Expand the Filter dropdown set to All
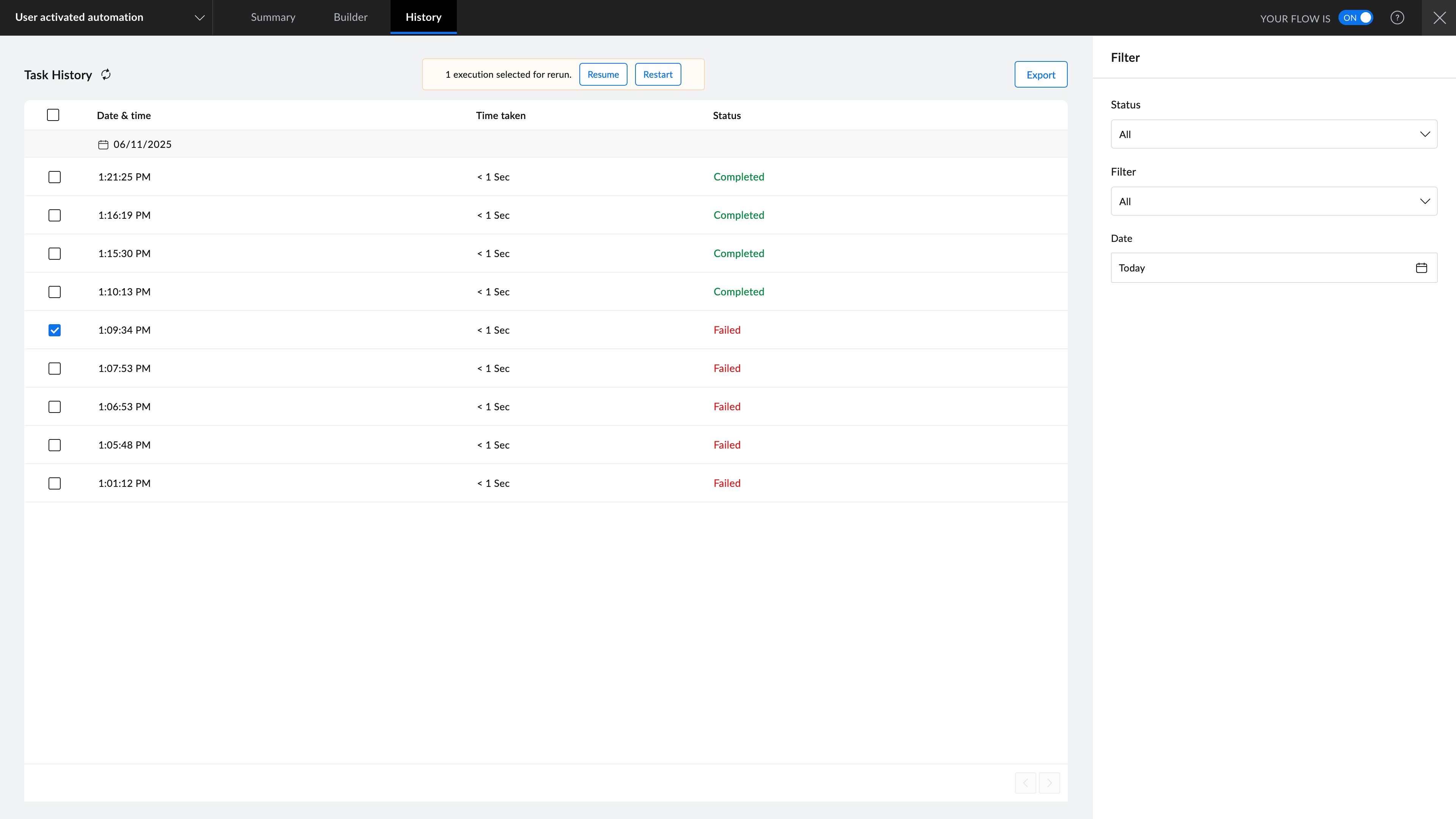1456x819 pixels. [x=1274, y=201]
